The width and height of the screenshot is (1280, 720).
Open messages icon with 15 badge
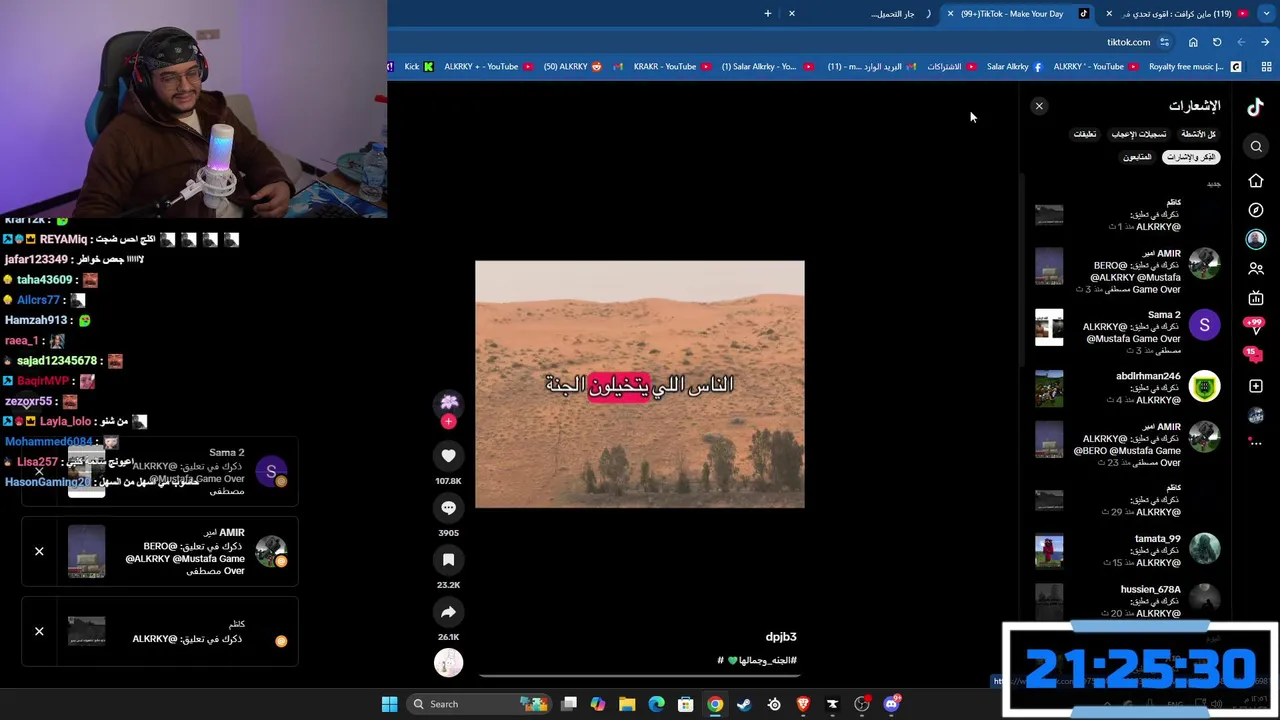pyautogui.click(x=1254, y=354)
